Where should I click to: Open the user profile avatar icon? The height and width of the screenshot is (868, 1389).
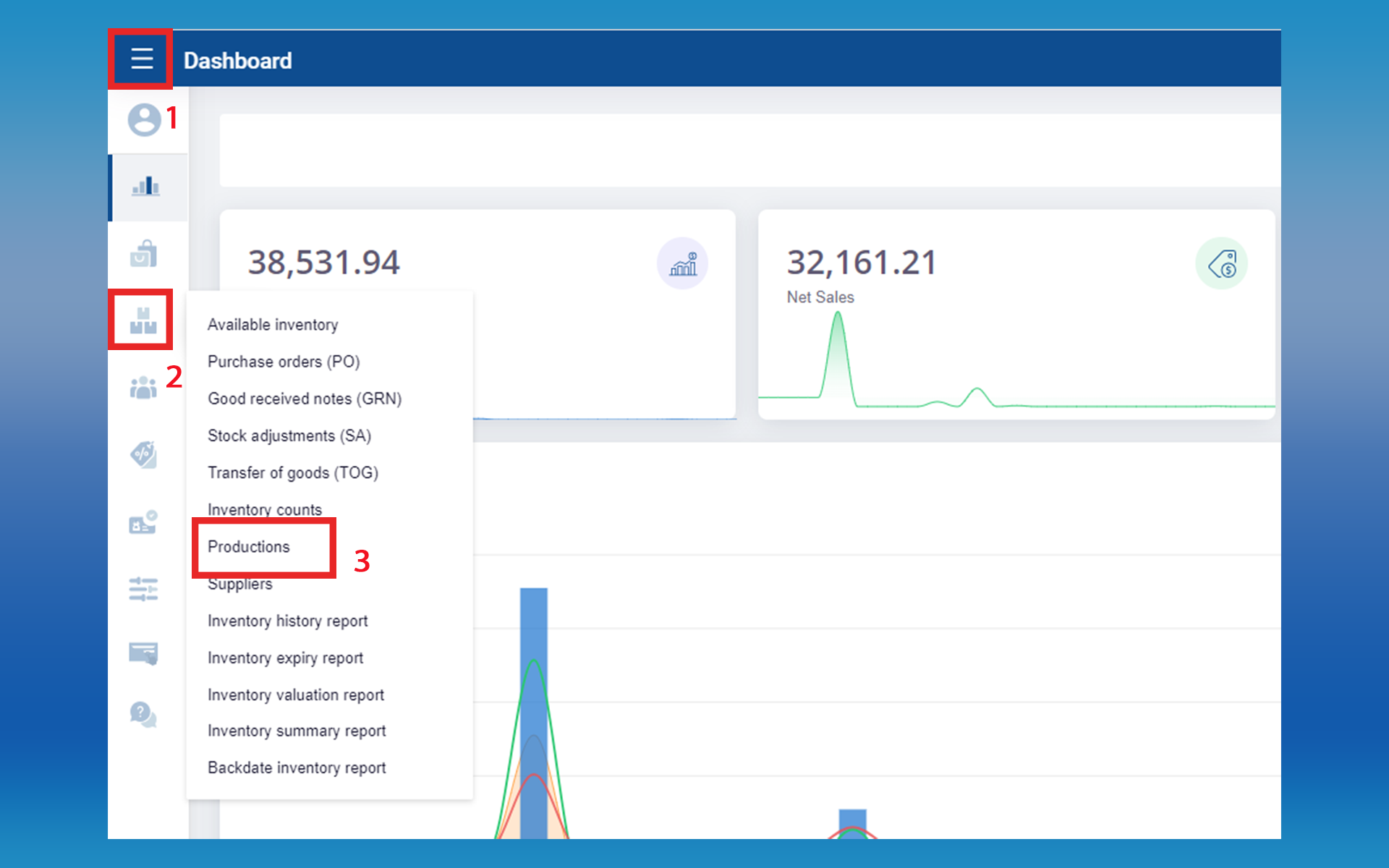[144, 120]
